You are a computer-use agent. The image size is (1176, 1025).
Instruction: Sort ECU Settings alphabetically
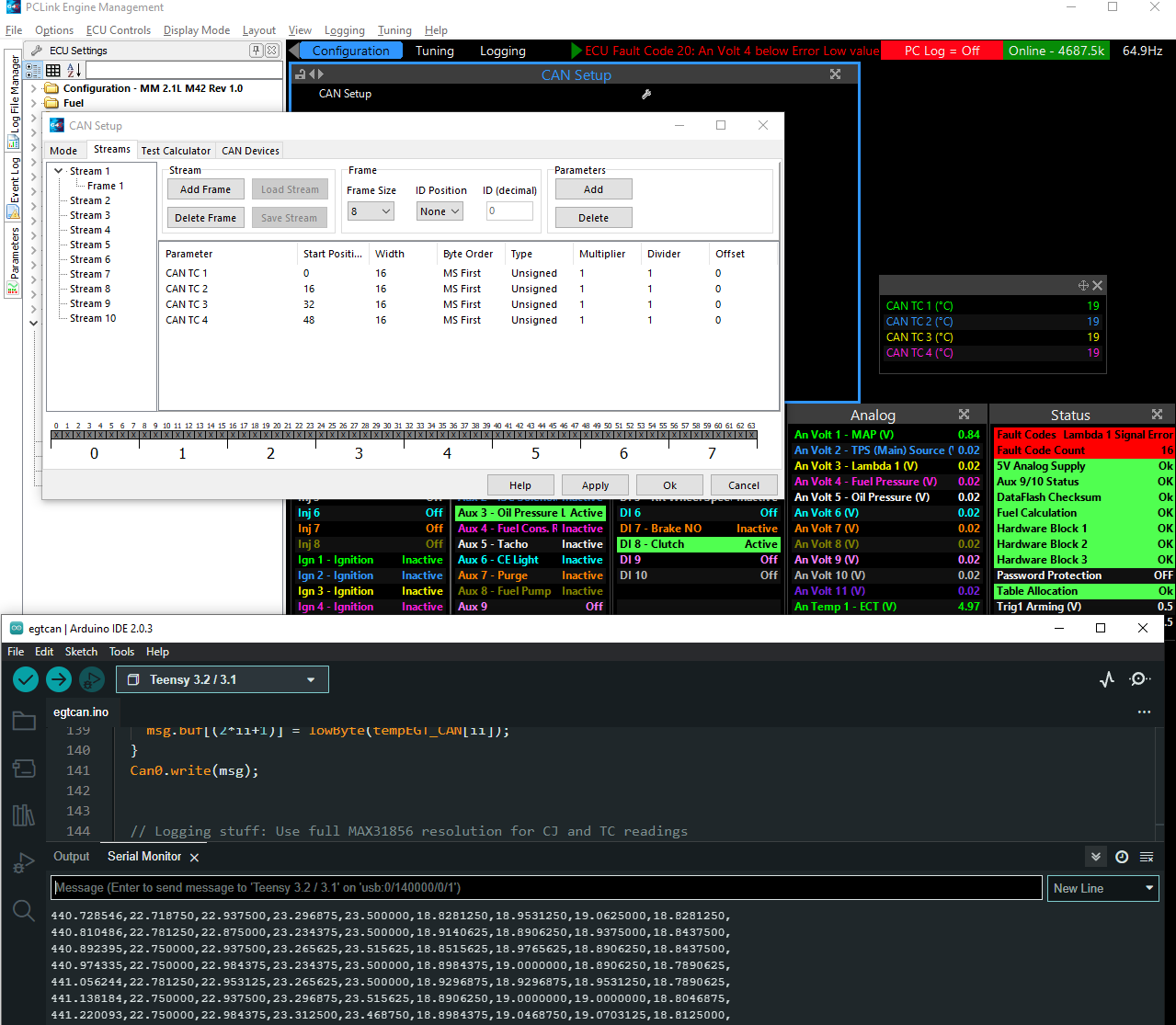pyautogui.click(x=74, y=70)
